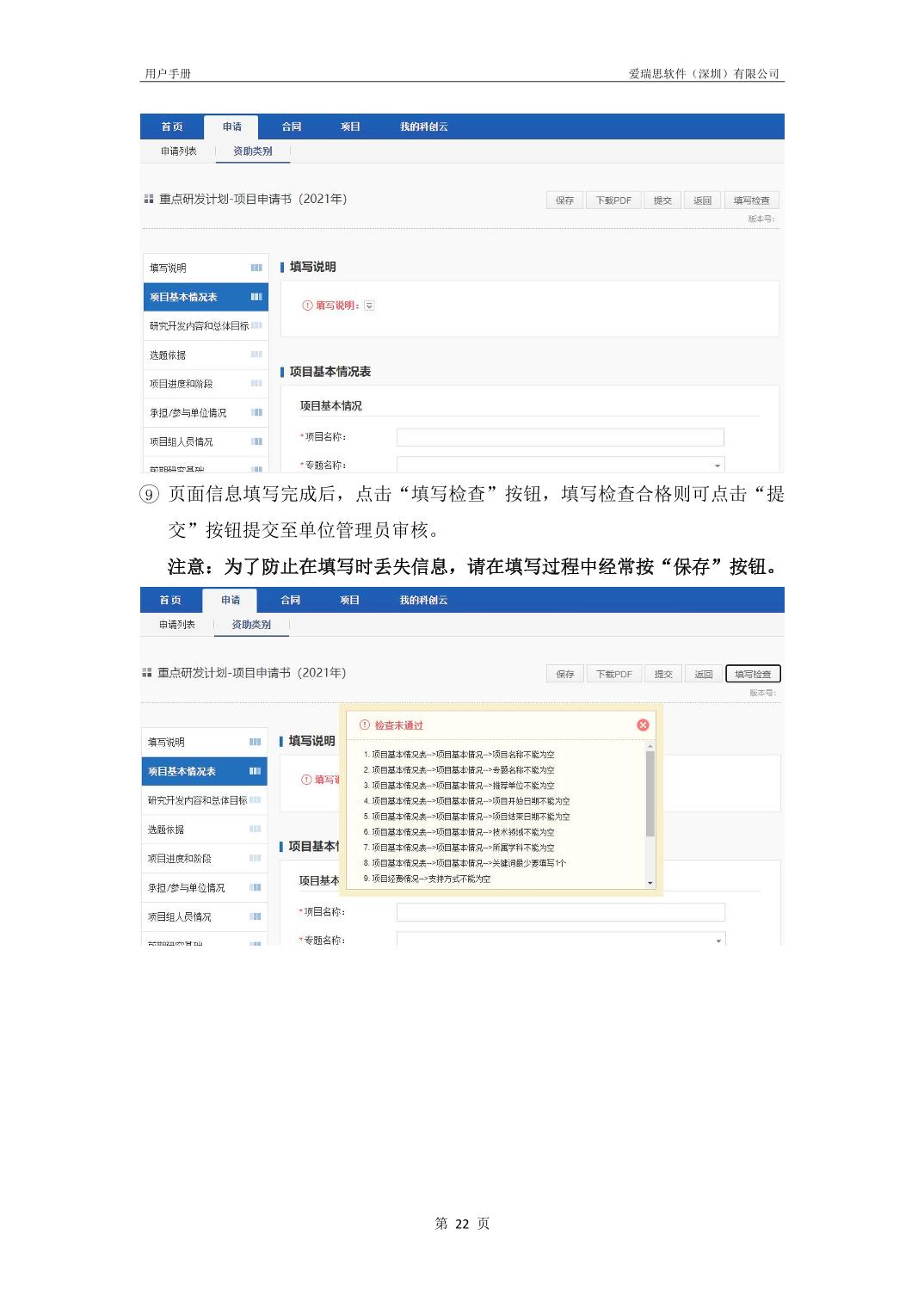
Task: Click the bar icon beside 项目进度和阶段 in lower sidebar
Action: [x=256, y=858]
